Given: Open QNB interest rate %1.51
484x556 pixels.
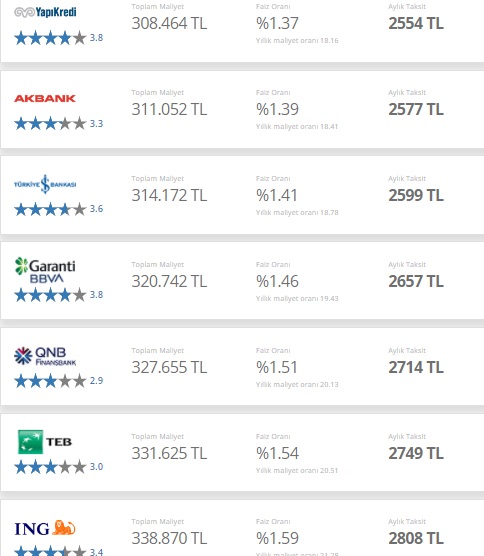Looking at the screenshot, I should [x=277, y=367].
